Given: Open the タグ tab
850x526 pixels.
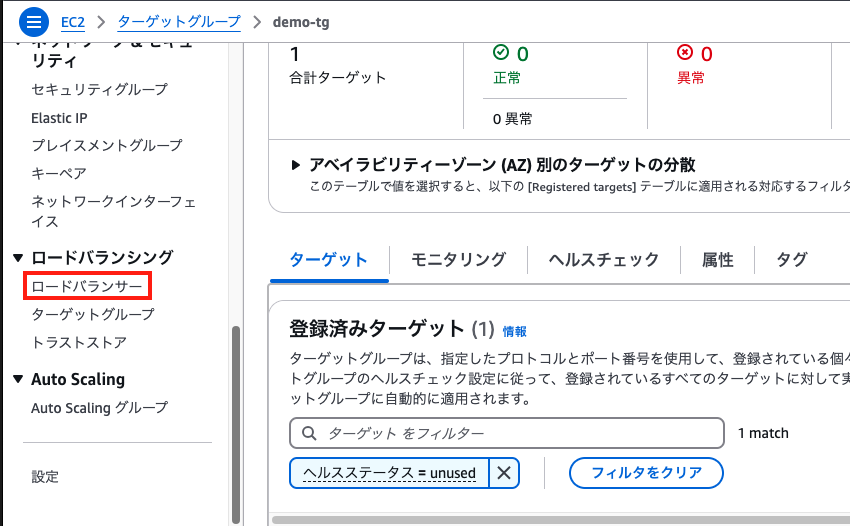Looking at the screenshot, I should click(792, 259).
